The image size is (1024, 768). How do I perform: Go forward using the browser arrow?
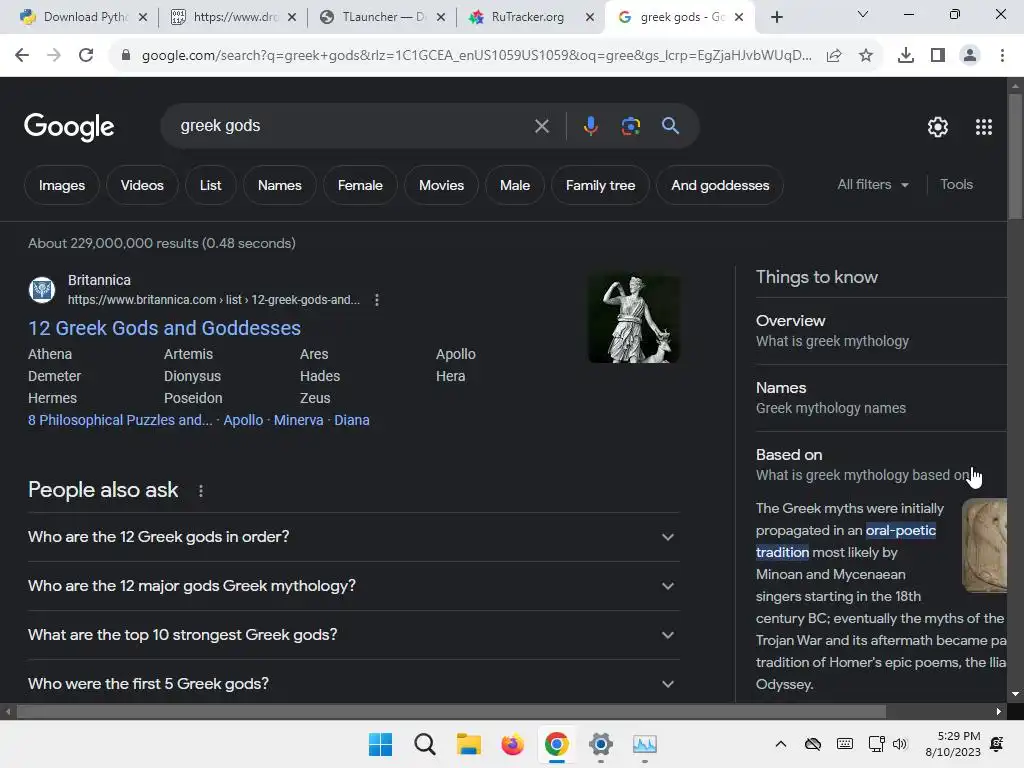pyautogui.click(x=54, y=55)
